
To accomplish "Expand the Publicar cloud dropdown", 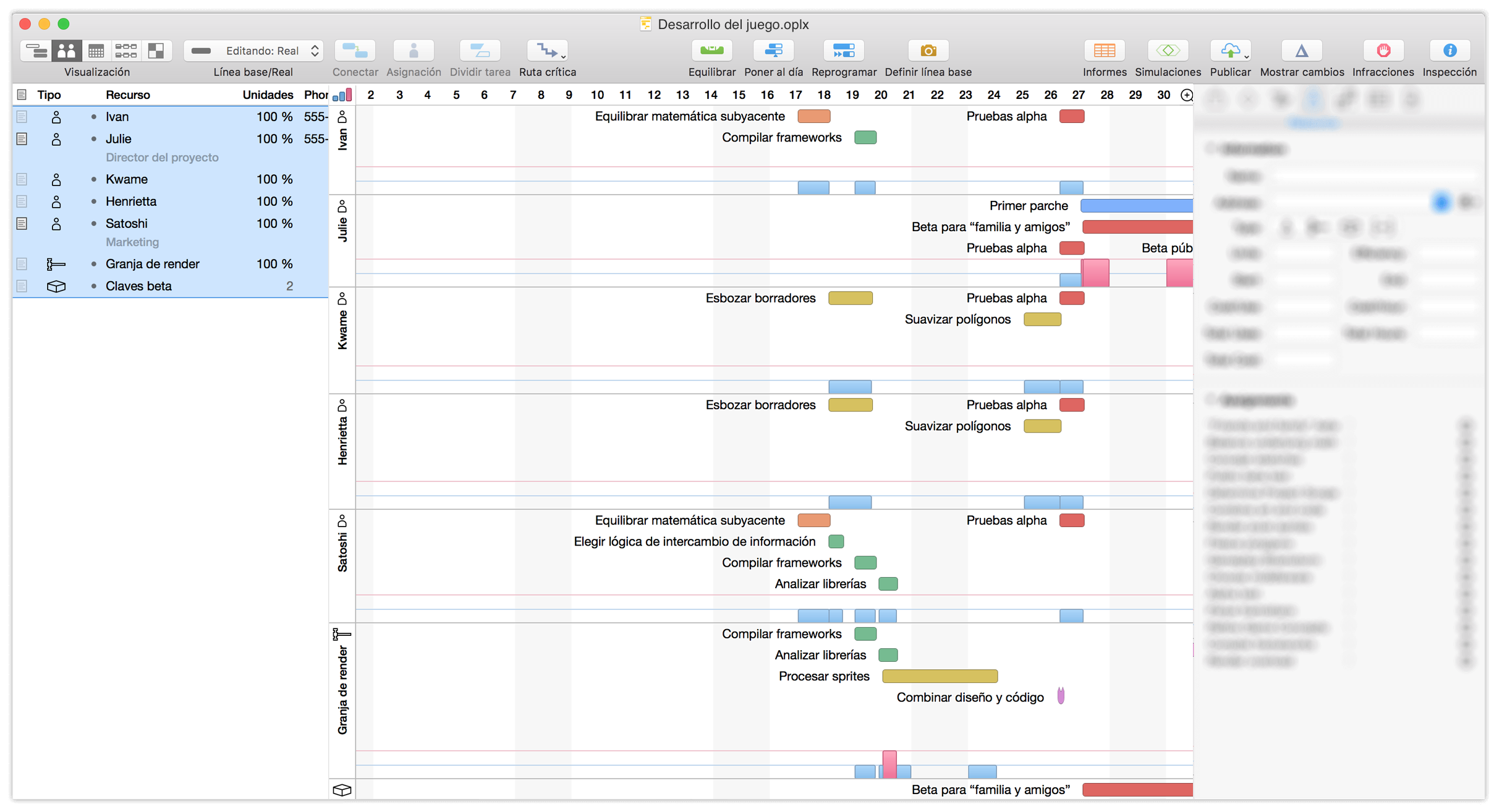I will [x=1246, y=56].
